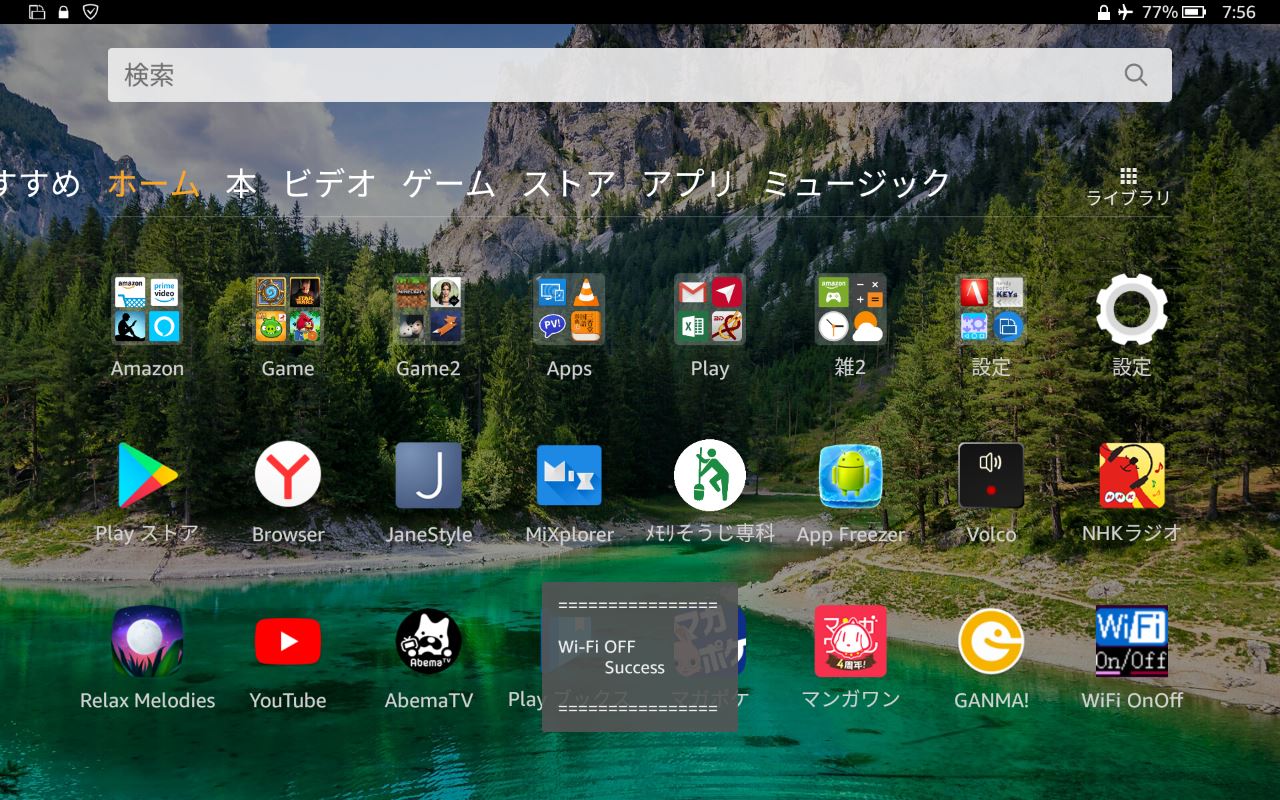Open the MiXplorer file manager
The image size is (1280, 800).
[569, 476]
